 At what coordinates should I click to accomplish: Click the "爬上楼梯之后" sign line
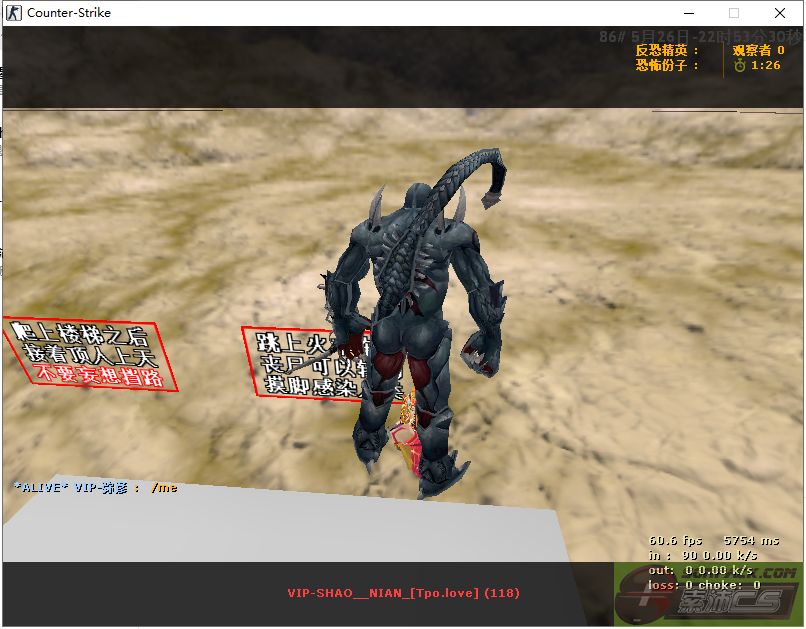tap(80, 334)
